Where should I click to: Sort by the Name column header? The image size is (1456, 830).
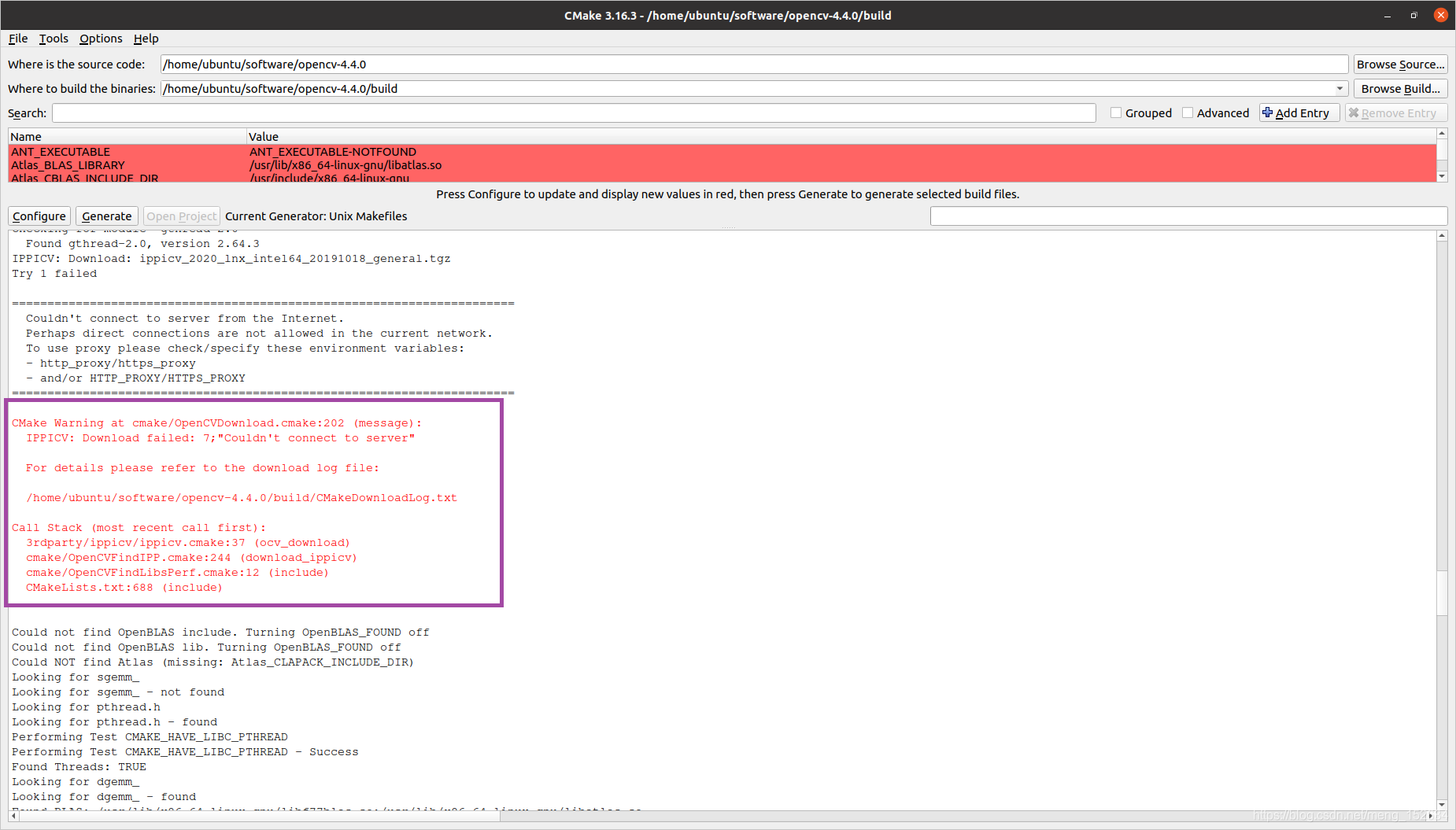point(127,137)
